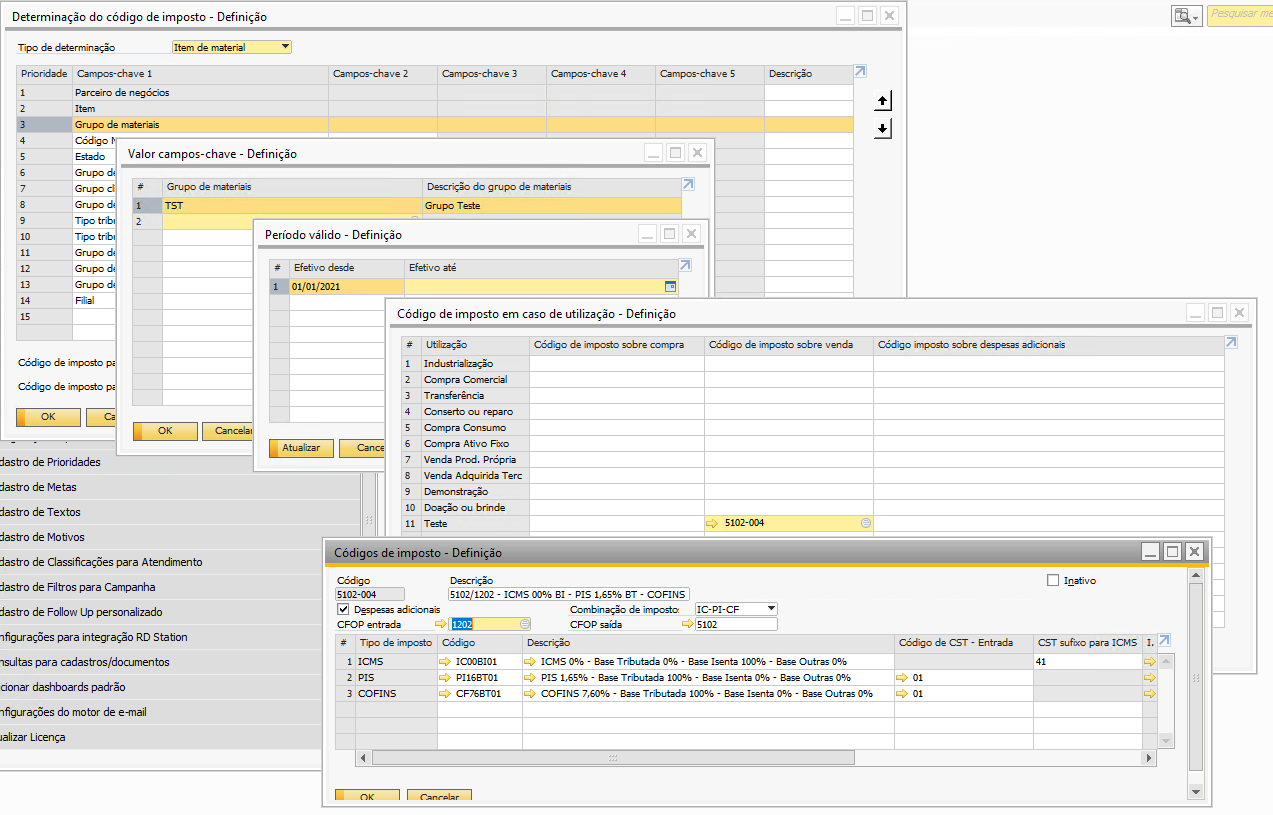Click link arrow next to 5102-004 sales tax code
This screenshot has width=1273, height=815.
[712, 523]
